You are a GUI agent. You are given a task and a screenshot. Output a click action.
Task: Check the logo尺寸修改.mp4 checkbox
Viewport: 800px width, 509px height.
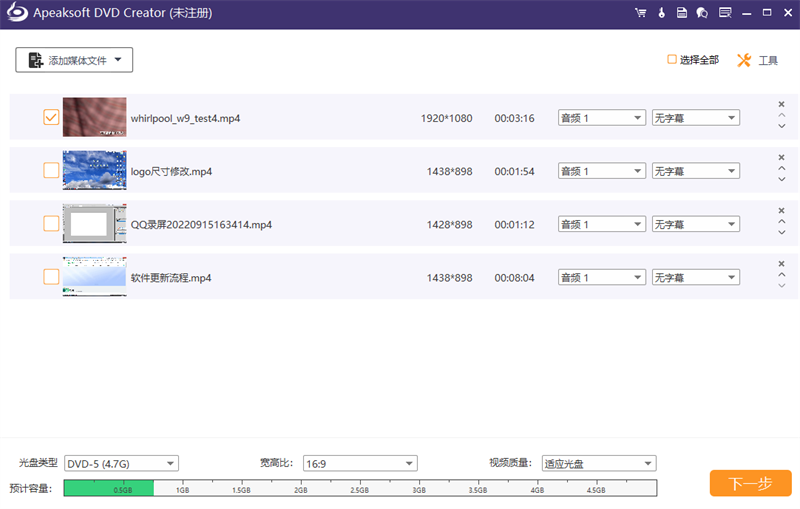click(51, 170)
